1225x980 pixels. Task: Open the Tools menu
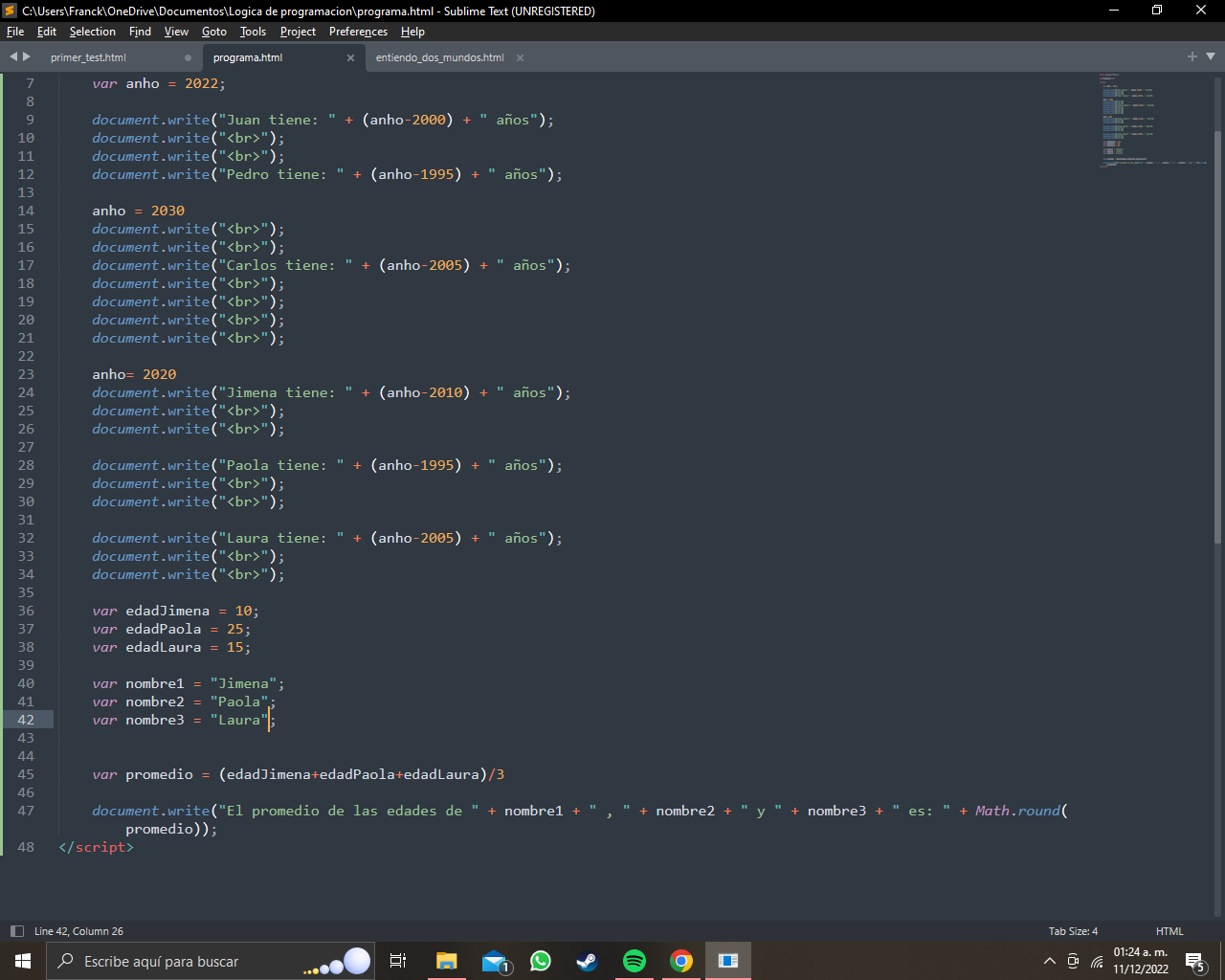(253, 32)
